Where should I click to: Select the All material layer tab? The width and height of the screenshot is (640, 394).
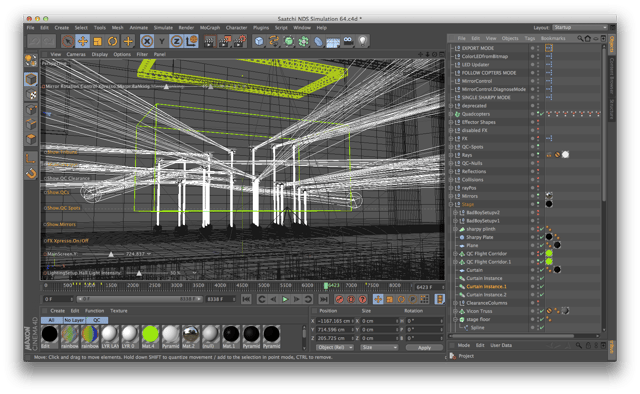point(51,320)
